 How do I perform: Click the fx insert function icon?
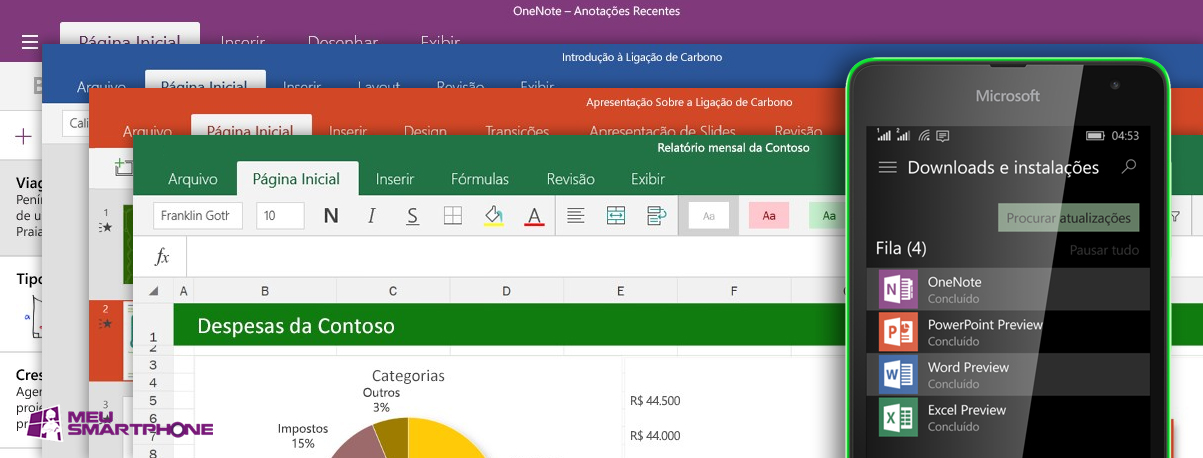coord(162,257)
